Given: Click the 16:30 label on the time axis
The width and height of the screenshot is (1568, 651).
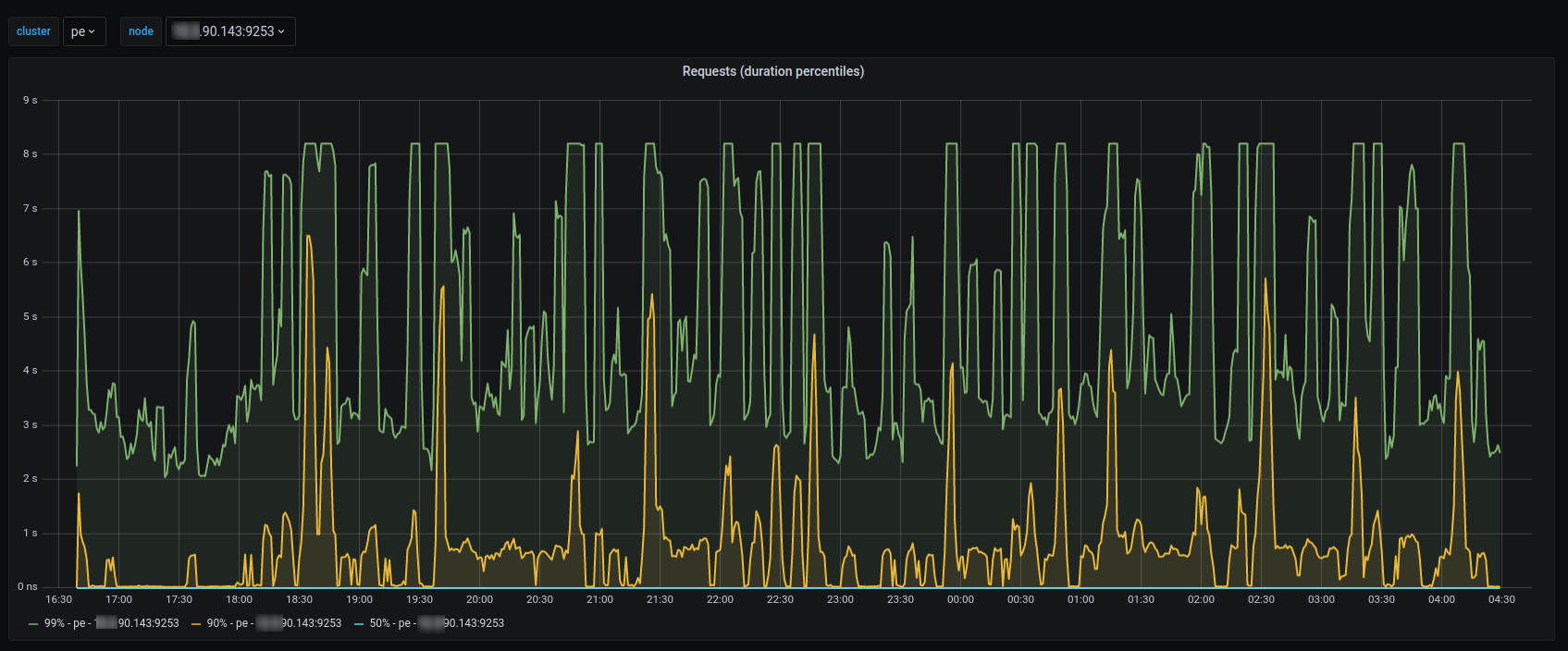Looking at the screenshot, I should pos(58,599).
